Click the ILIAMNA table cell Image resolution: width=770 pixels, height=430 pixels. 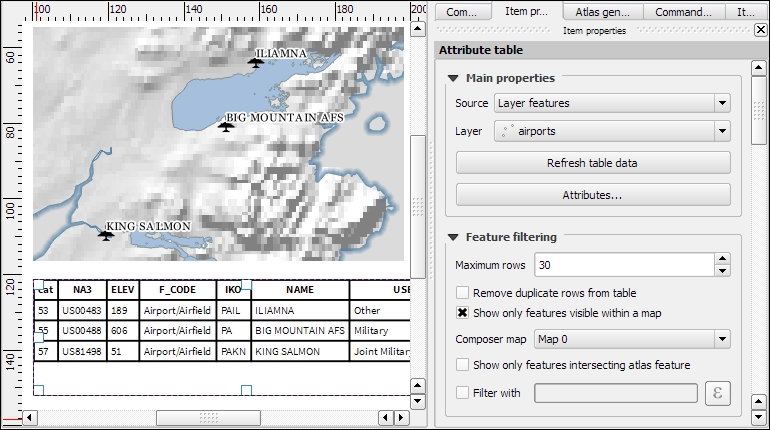click(x=300, y=311)
